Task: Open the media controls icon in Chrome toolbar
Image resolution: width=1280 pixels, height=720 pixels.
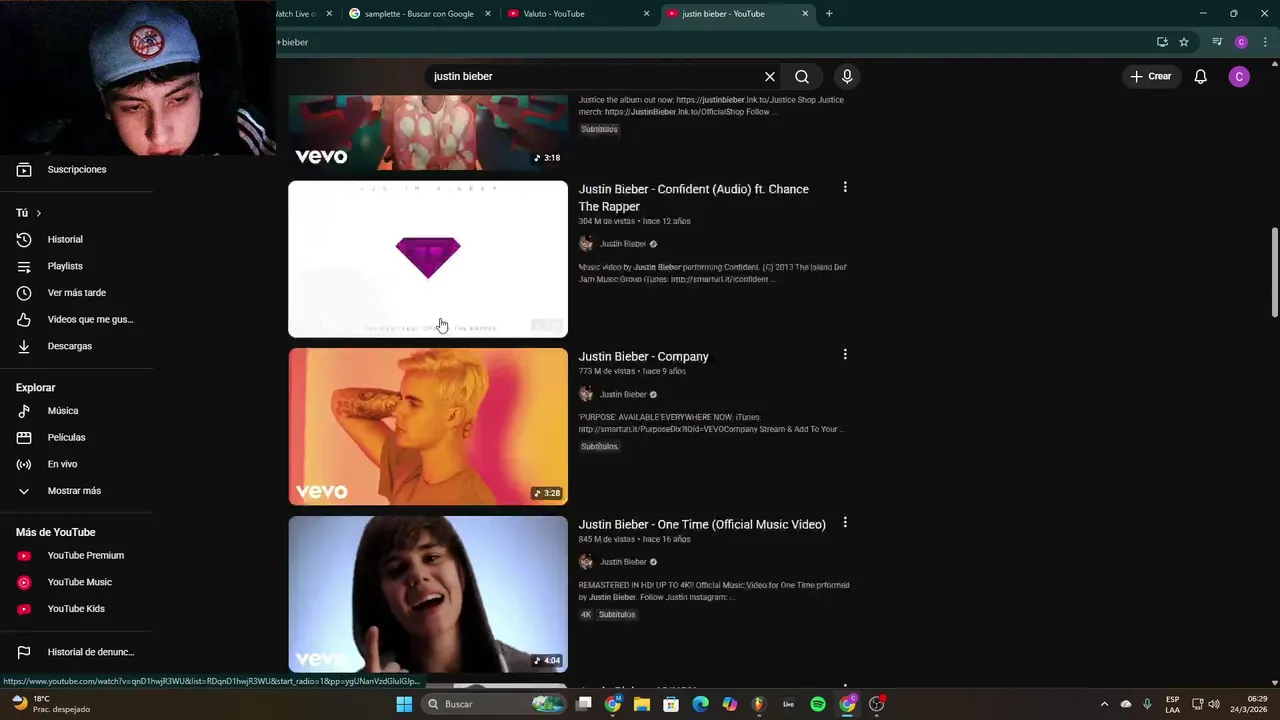Action: 1217,42
